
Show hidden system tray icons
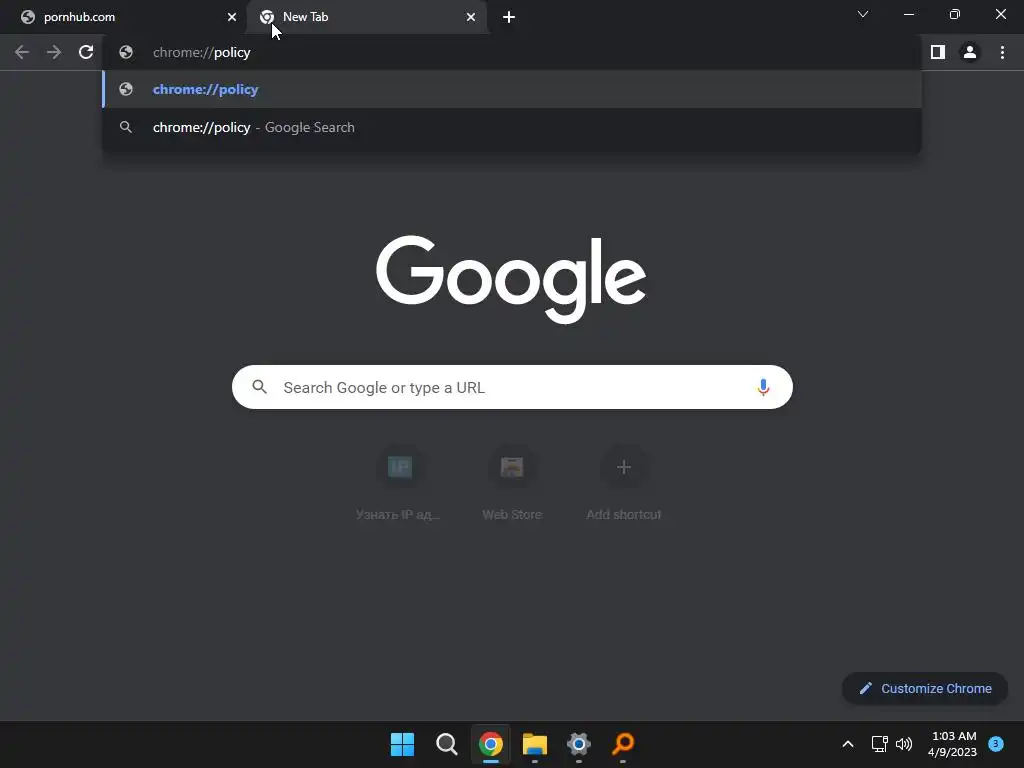[848, 744]
